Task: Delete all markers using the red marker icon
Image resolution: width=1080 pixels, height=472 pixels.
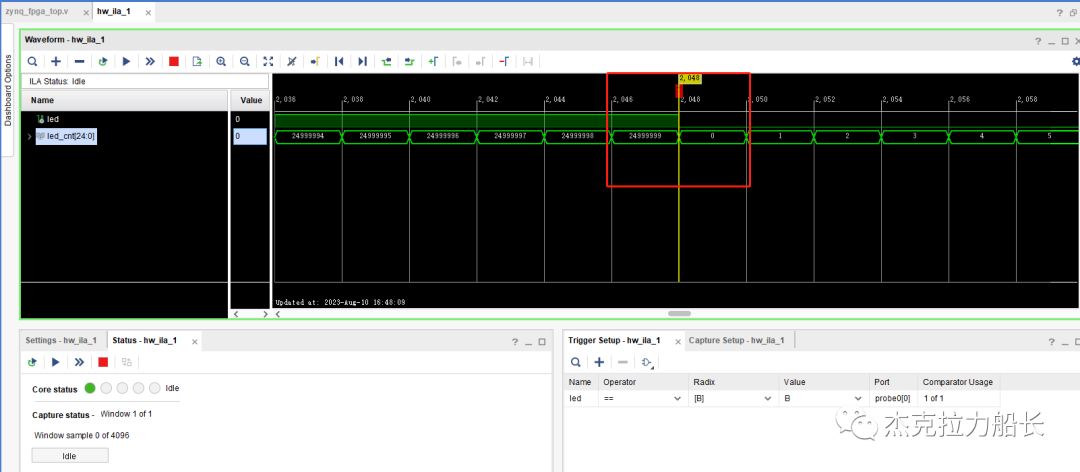Action: pos(504,61)
